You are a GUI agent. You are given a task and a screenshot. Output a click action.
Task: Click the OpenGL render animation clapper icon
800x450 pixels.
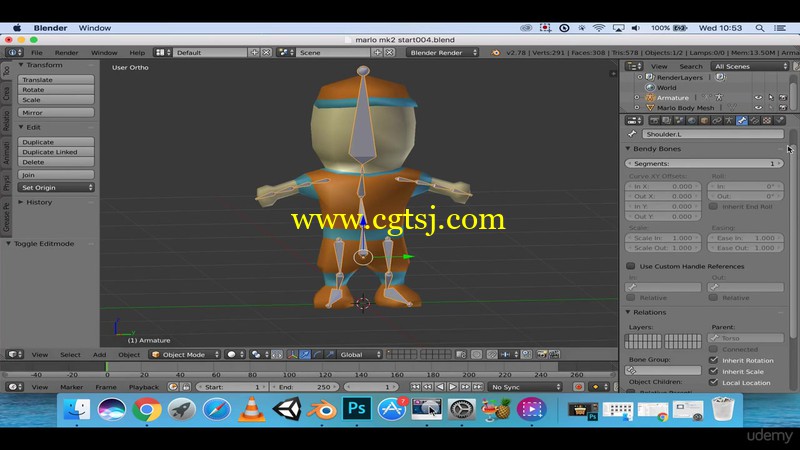554,354
